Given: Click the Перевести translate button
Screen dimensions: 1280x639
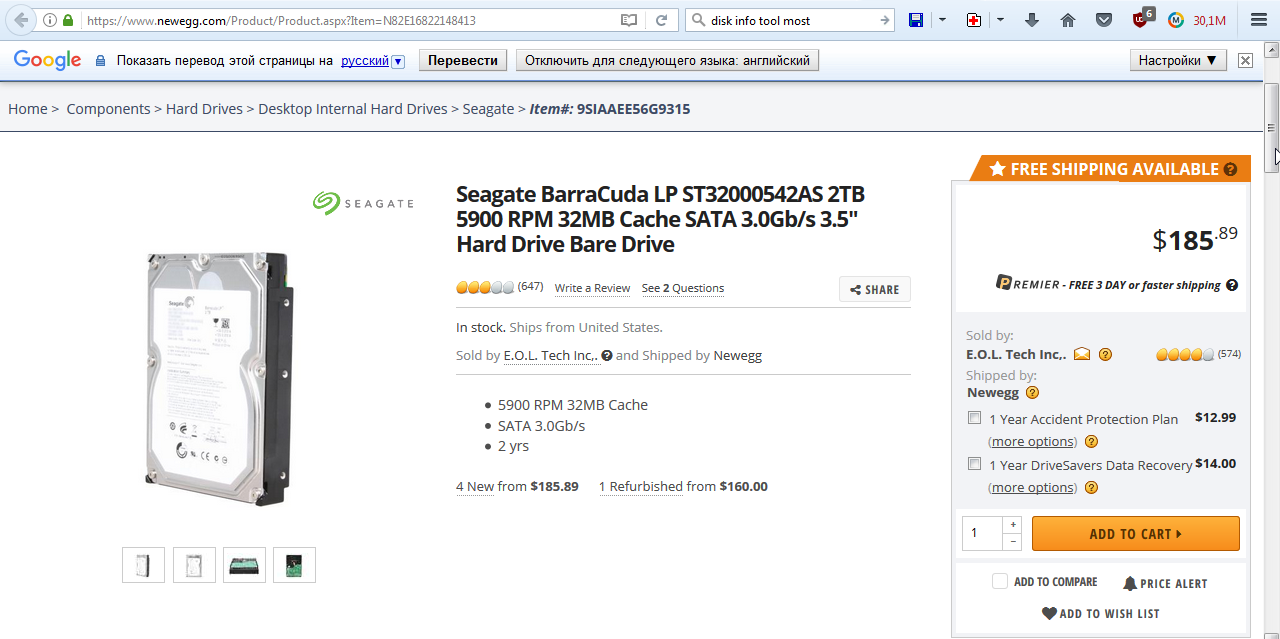Looking at the screenshot, I should [463, 61].
